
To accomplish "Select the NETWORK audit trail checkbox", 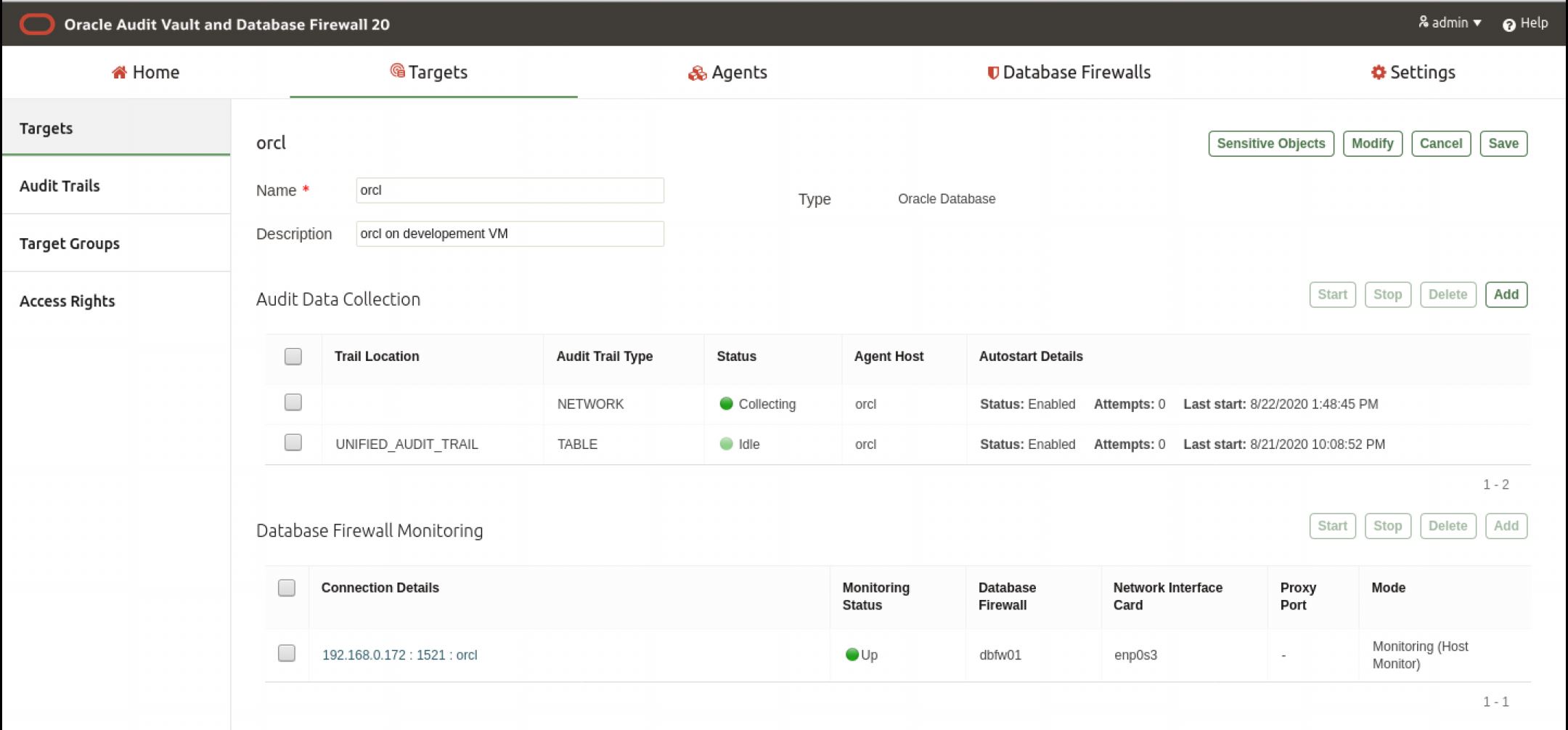I will tap(293, 402).
